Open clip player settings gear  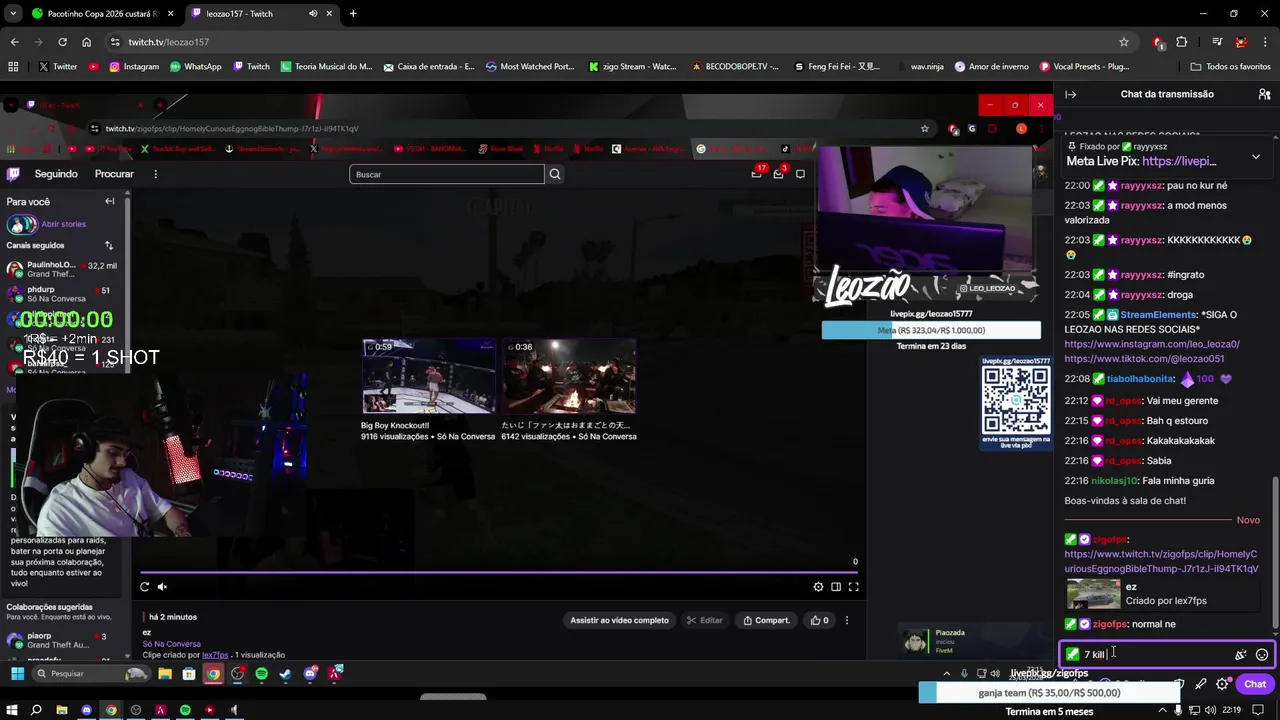pos(818,587)
